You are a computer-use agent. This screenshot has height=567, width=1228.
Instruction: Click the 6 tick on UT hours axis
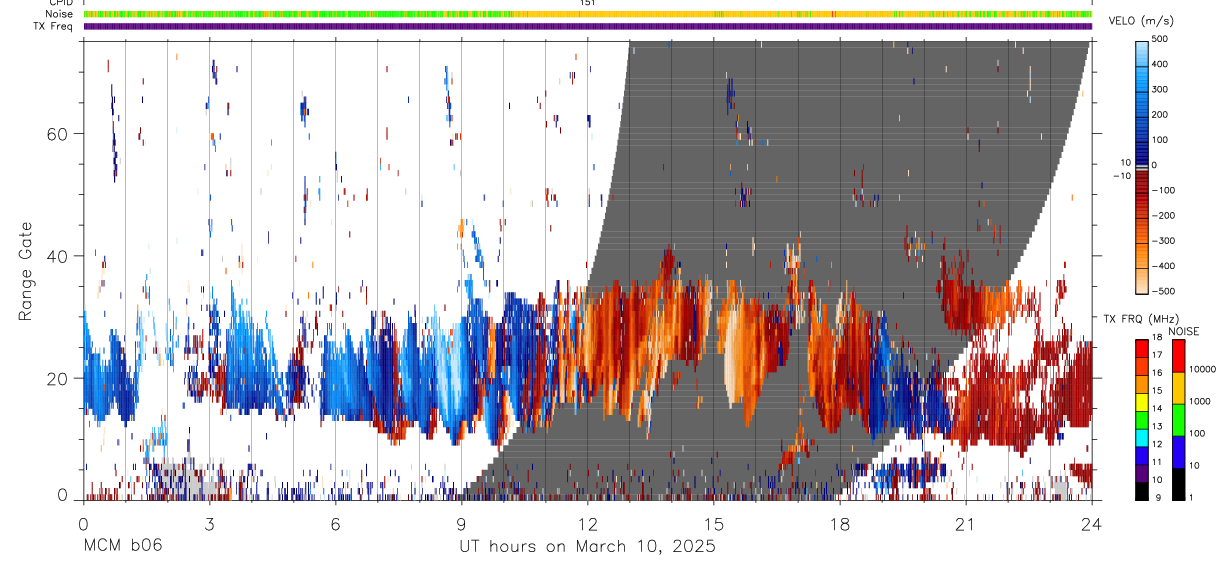click(335, 524)
